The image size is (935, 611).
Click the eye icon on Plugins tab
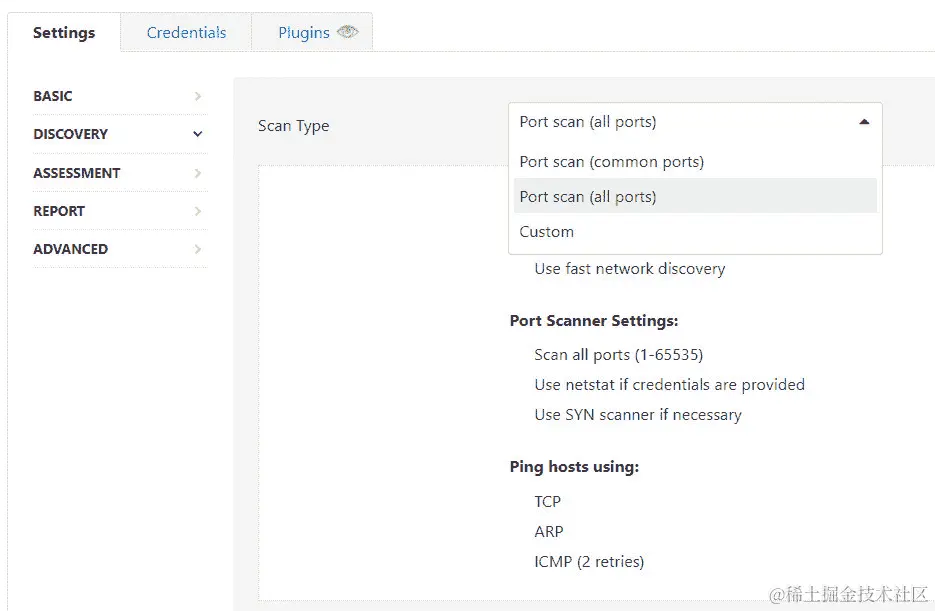(x=347, y=32)
